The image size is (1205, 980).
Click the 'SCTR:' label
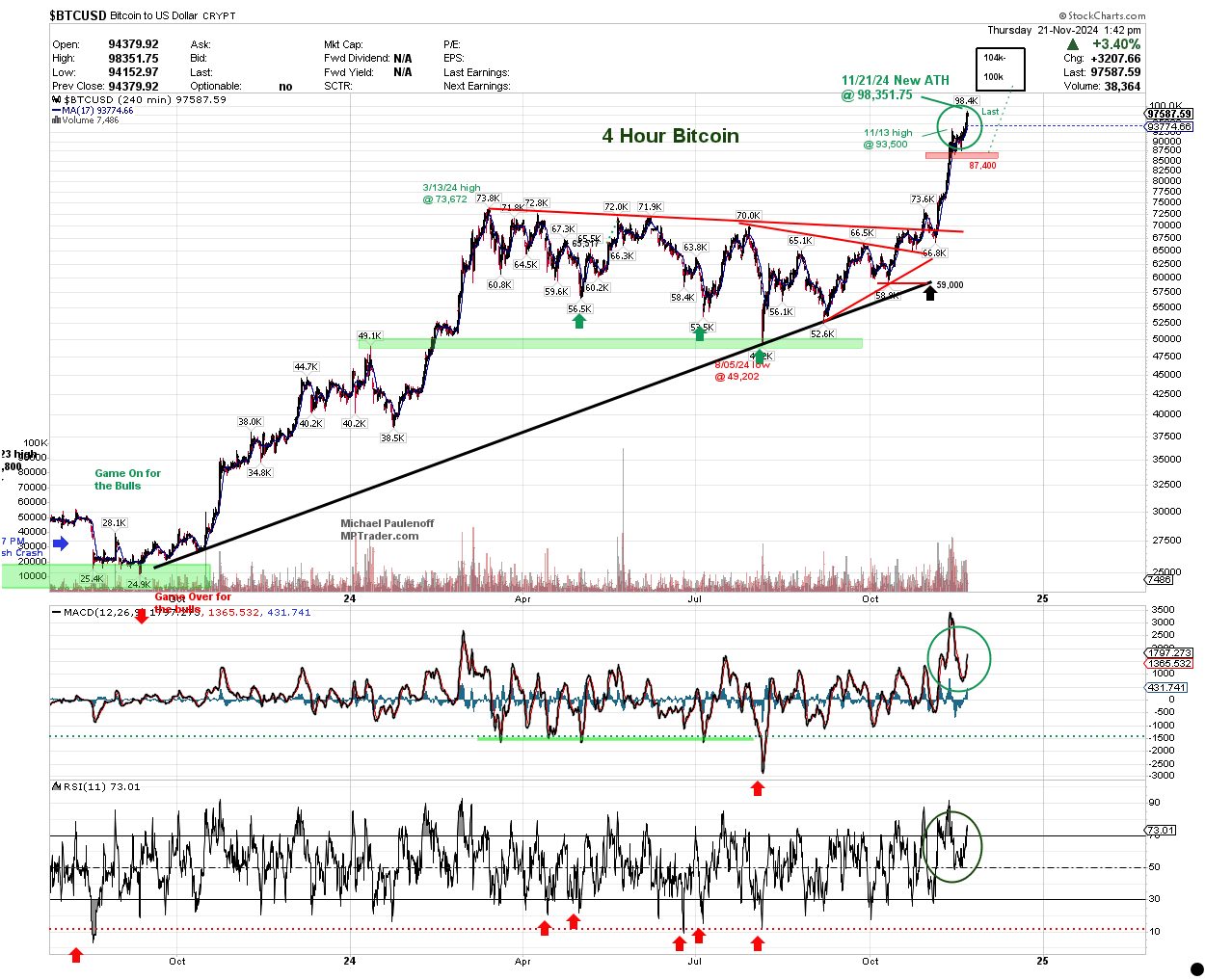point(338,86)
